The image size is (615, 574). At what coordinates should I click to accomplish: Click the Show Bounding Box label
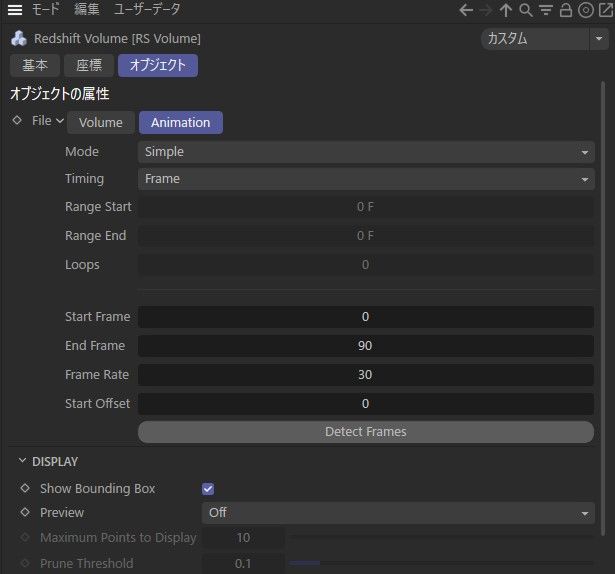click(98, 488)
